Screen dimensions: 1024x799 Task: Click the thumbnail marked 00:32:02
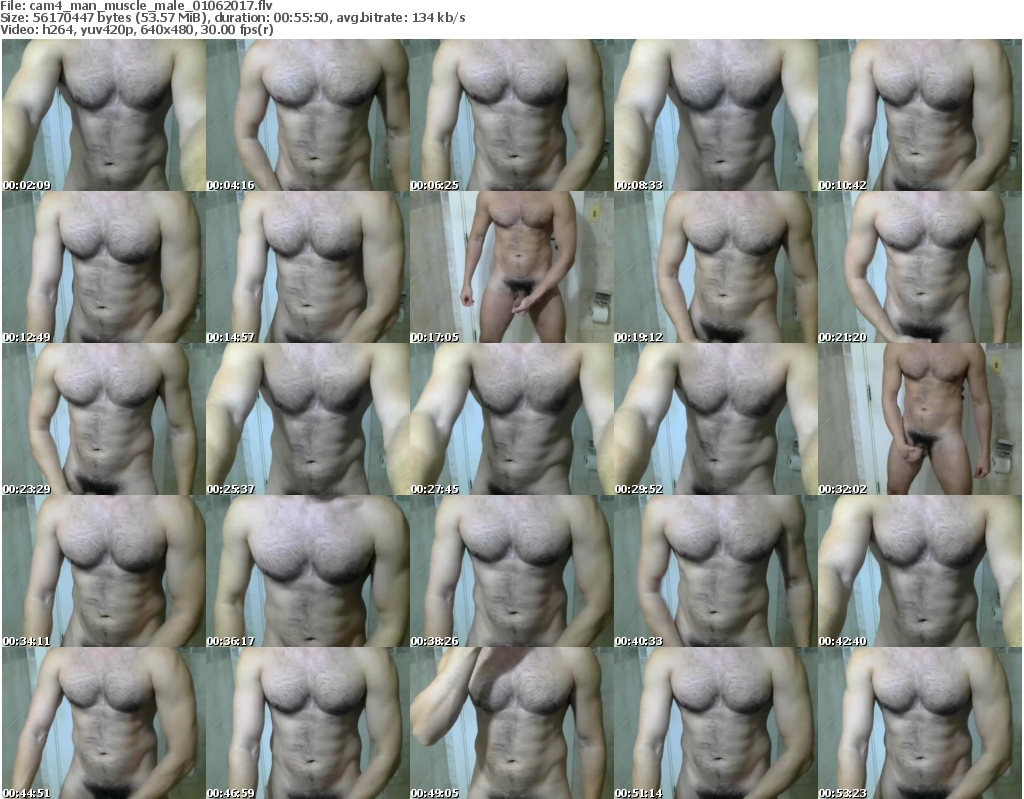920,419
